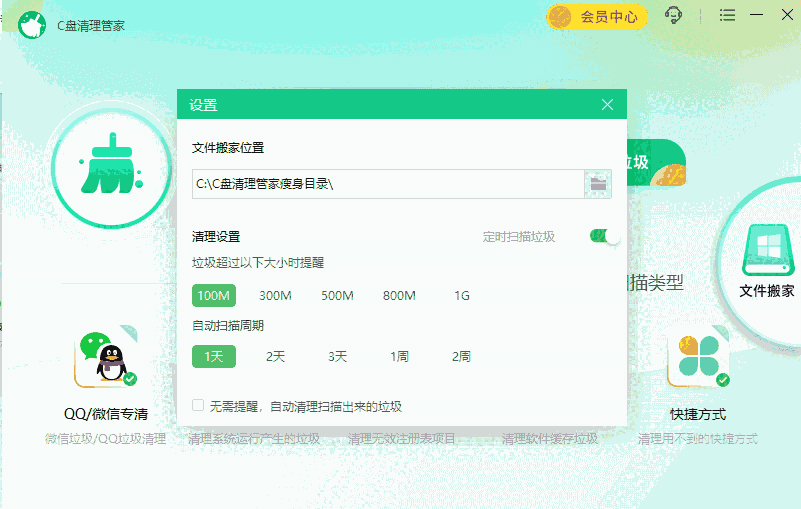Click the 文件搬家位置 path field

coord(388,184)
